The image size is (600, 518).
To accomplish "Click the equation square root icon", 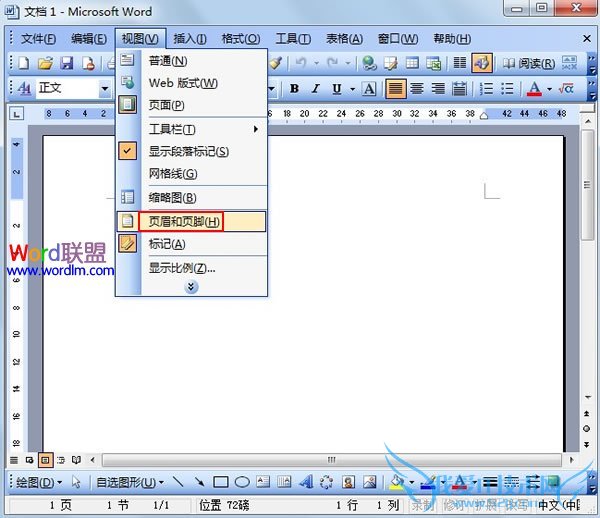I will point(566,89).
